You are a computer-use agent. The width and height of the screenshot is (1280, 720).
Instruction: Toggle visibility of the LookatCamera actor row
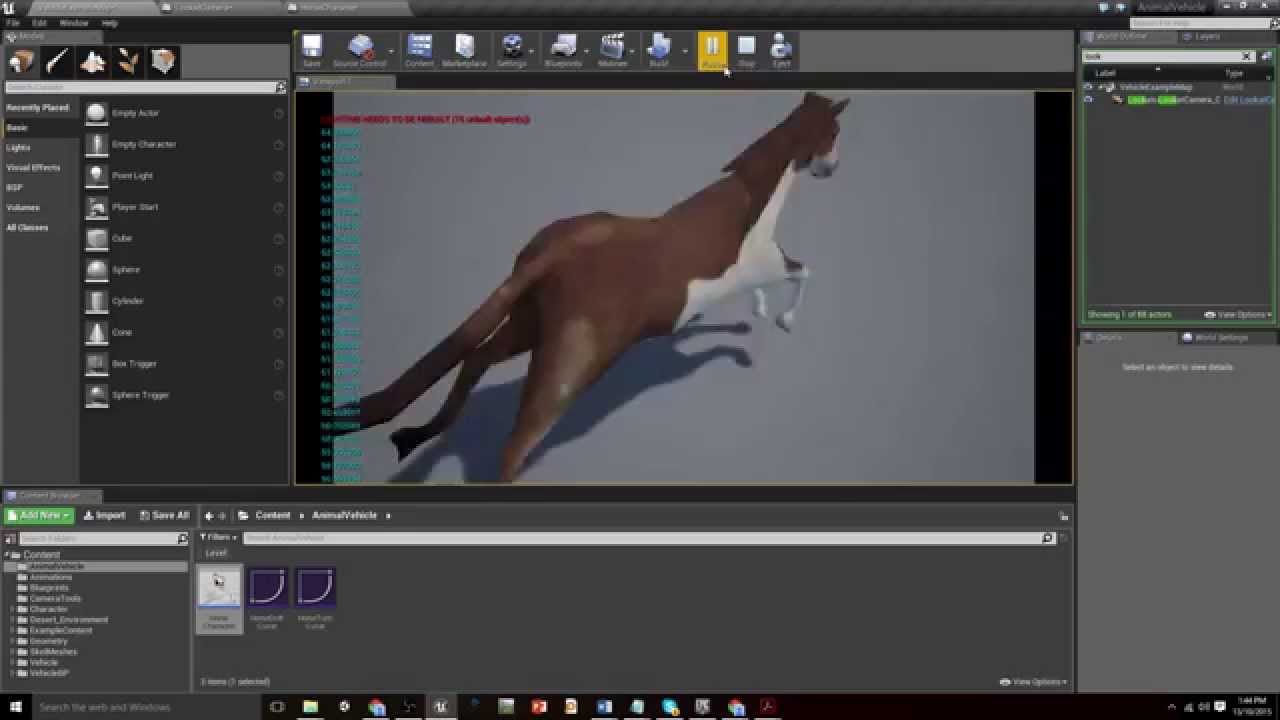point(1088,100)
